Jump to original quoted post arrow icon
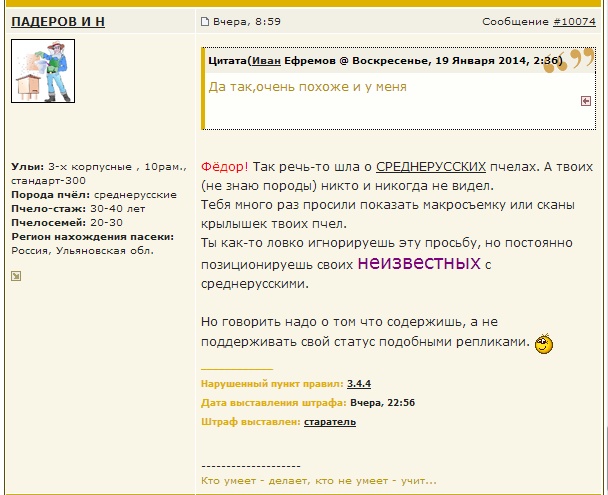608x495 pixels. click(x=586, y=101)
